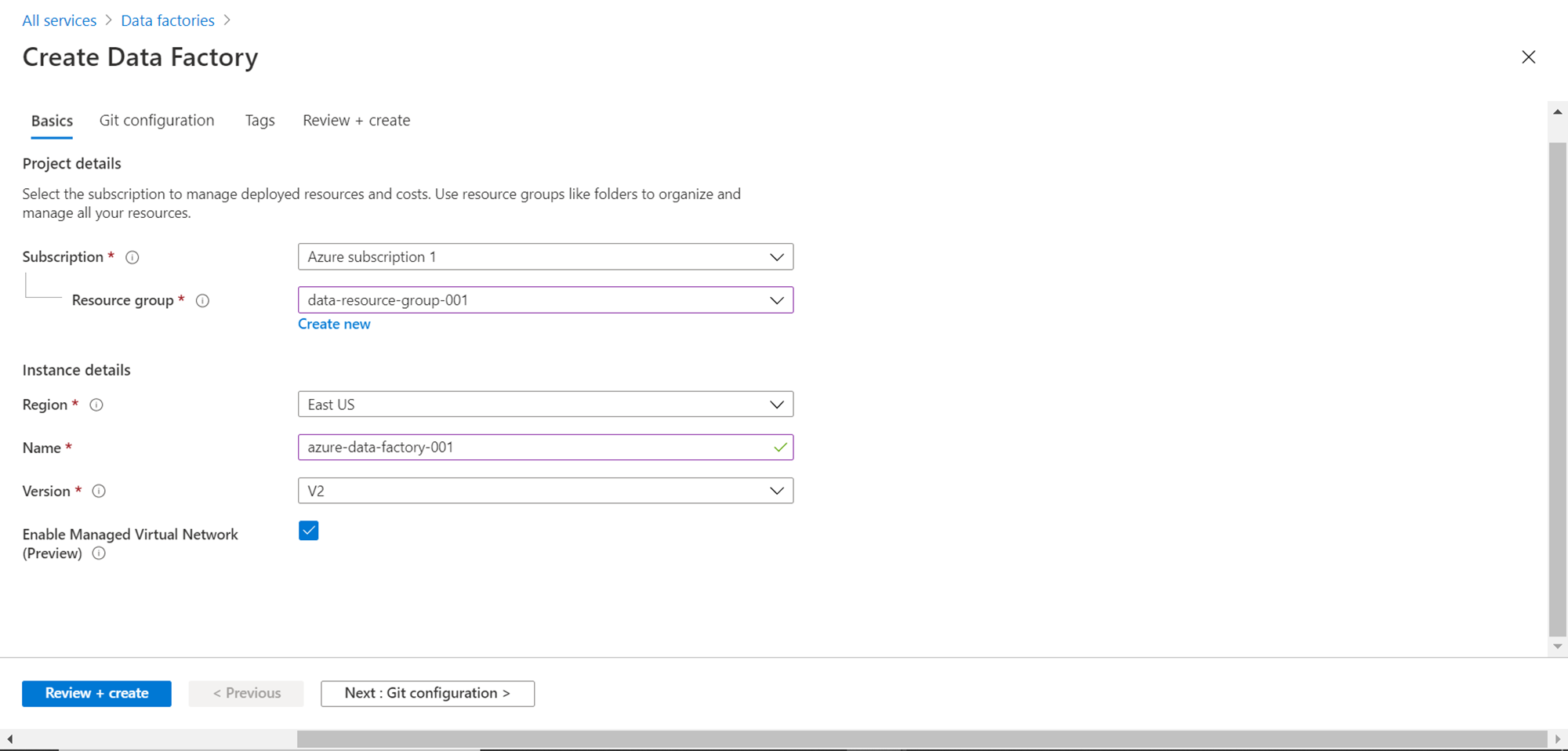Switch to the Tags tab
Viewport: 1568px width, 751px height.
[260, 121]
